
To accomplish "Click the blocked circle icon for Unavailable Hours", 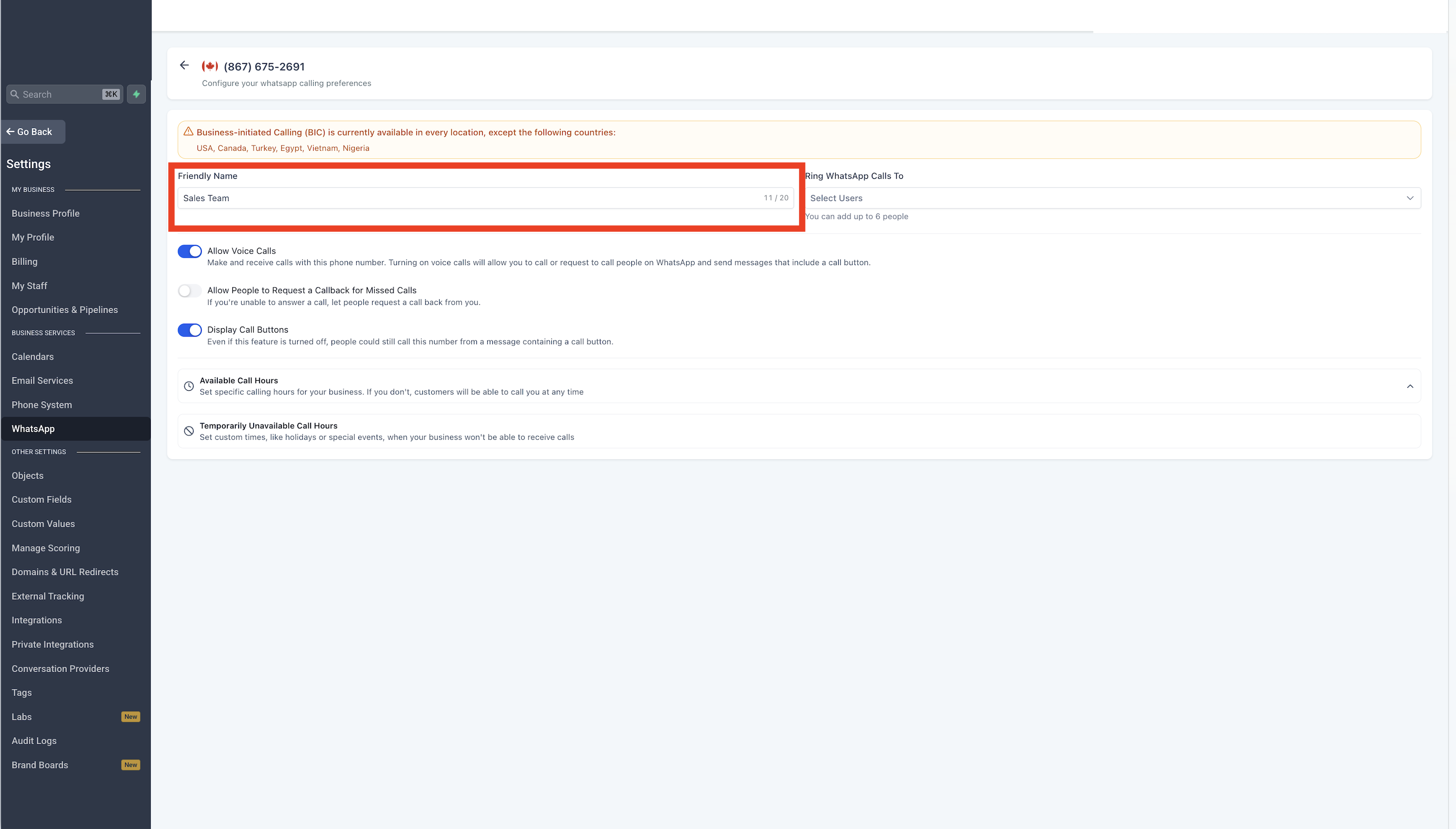I will pos(189,431).
